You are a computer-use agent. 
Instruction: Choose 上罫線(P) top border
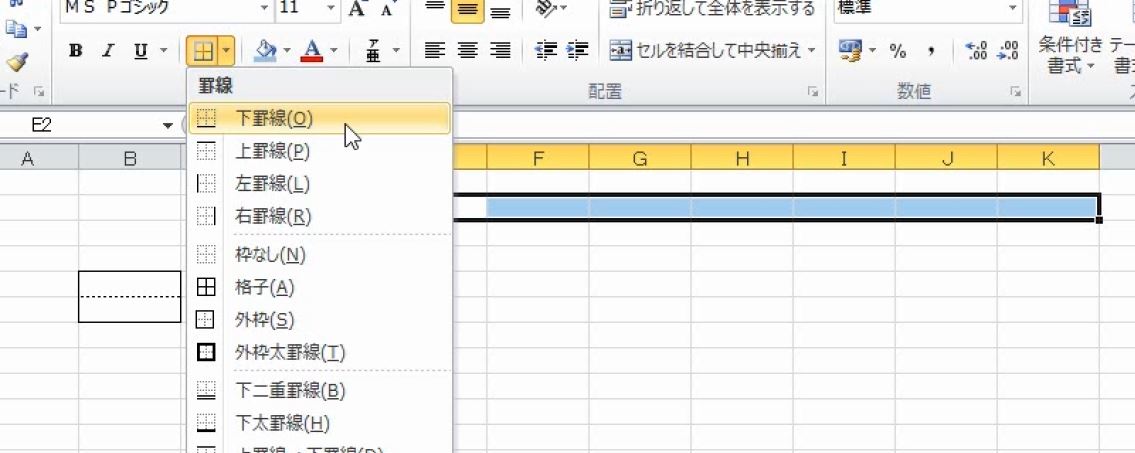tap(319, 151)
